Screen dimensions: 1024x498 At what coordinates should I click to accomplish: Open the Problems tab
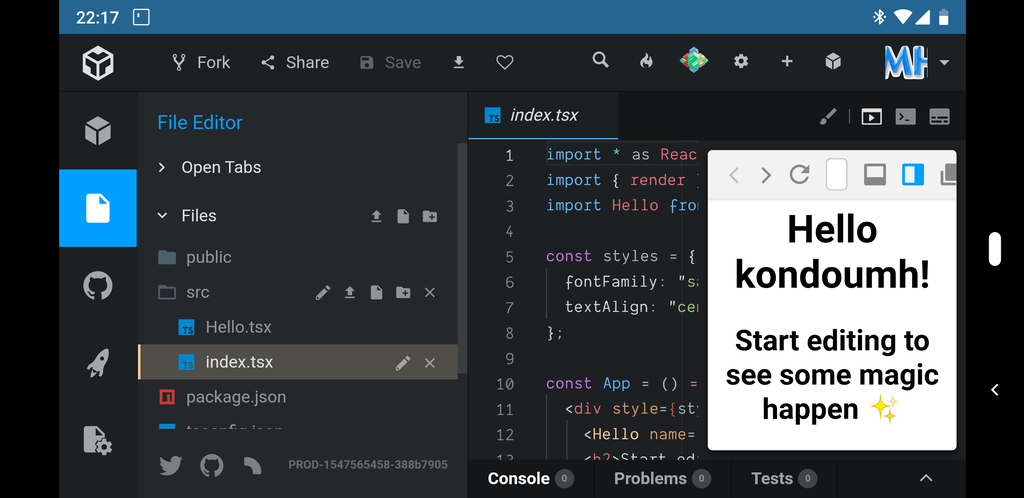(662, 478)
